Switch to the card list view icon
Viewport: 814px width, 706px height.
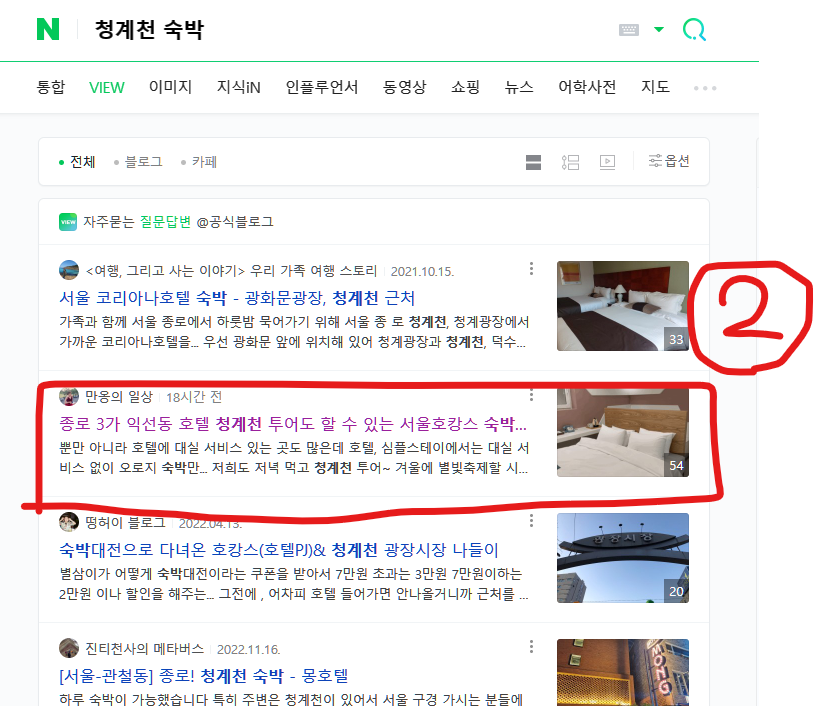(x=533, y=162)
